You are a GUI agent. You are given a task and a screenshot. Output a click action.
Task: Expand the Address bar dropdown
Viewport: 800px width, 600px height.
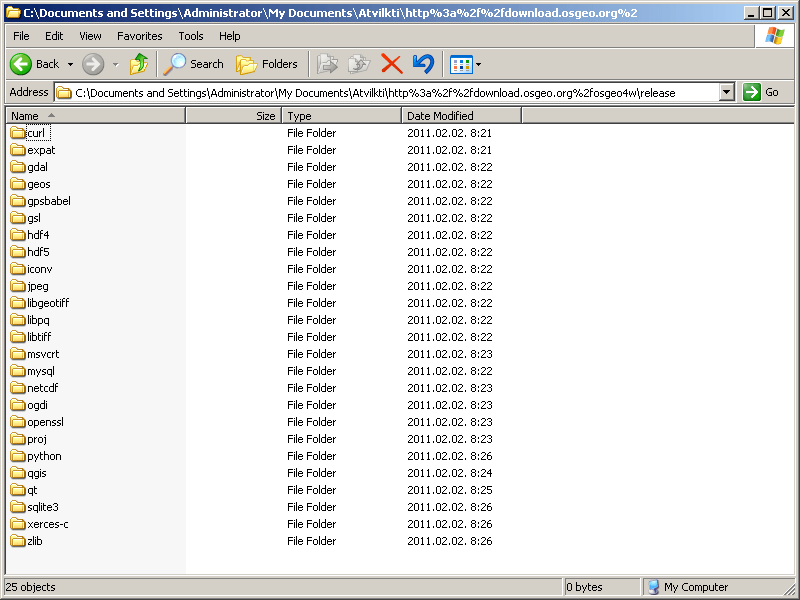(x=727, y=92)
